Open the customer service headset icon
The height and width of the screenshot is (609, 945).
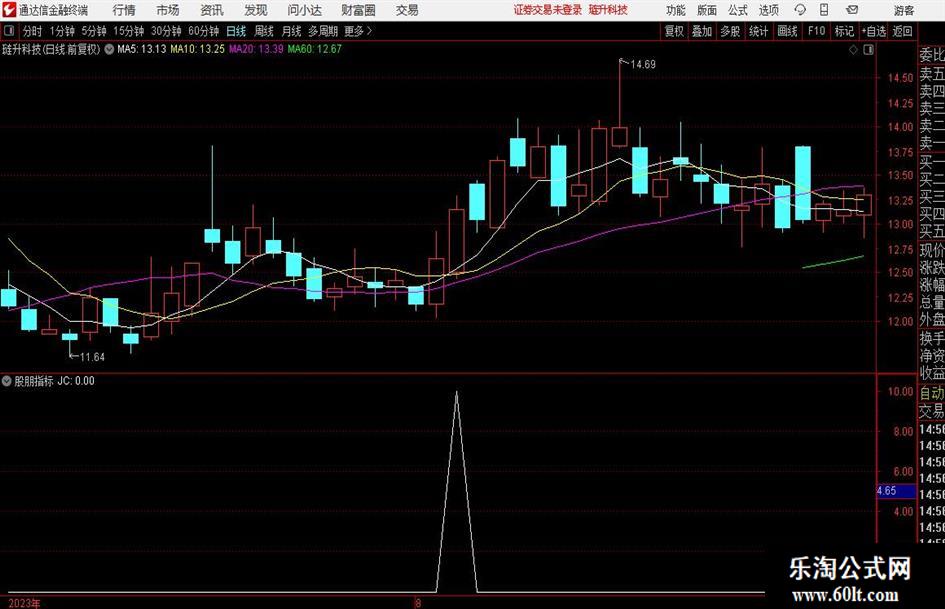point(800,10)
